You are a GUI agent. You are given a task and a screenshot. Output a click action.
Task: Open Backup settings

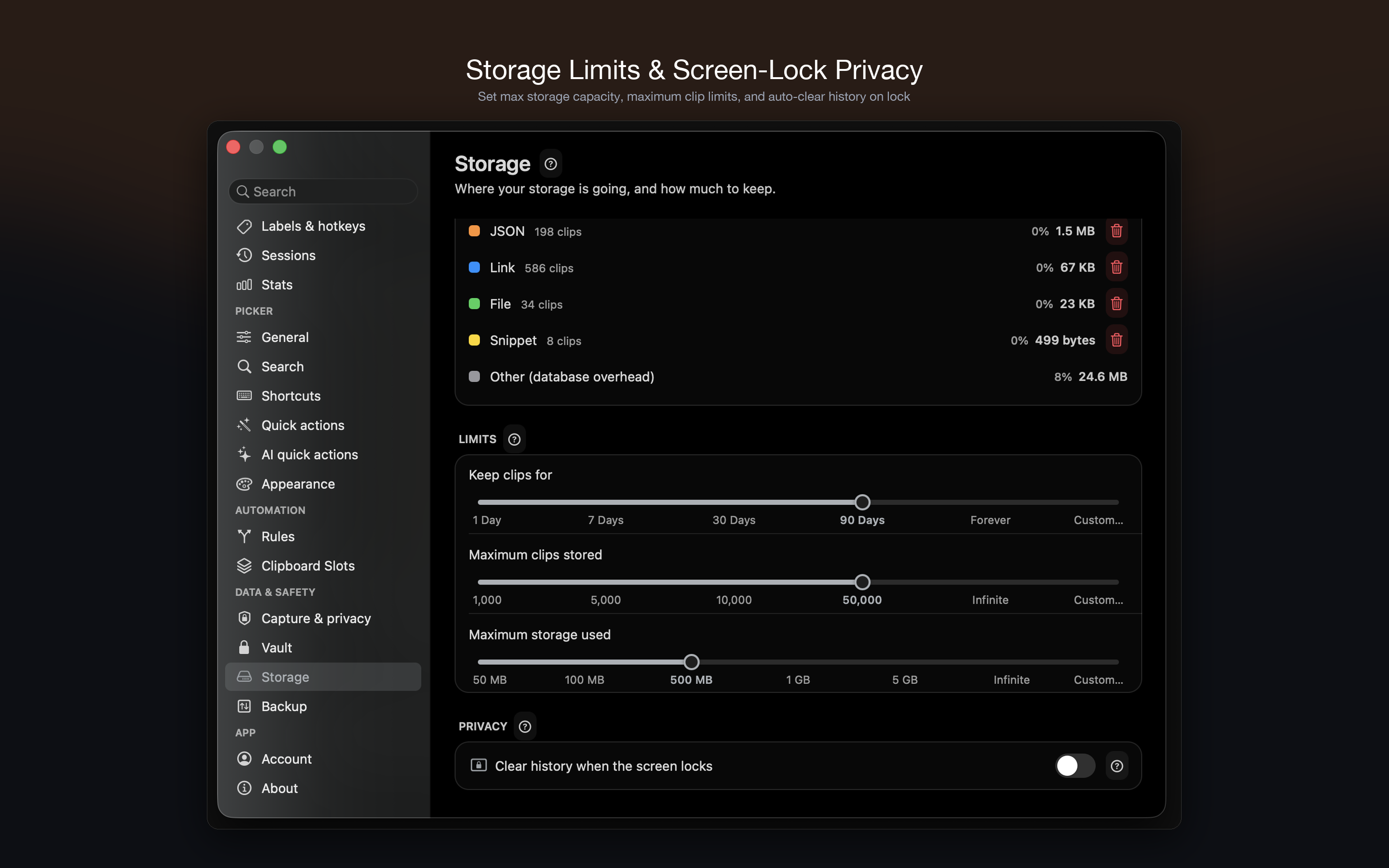(x=323, y=706)
